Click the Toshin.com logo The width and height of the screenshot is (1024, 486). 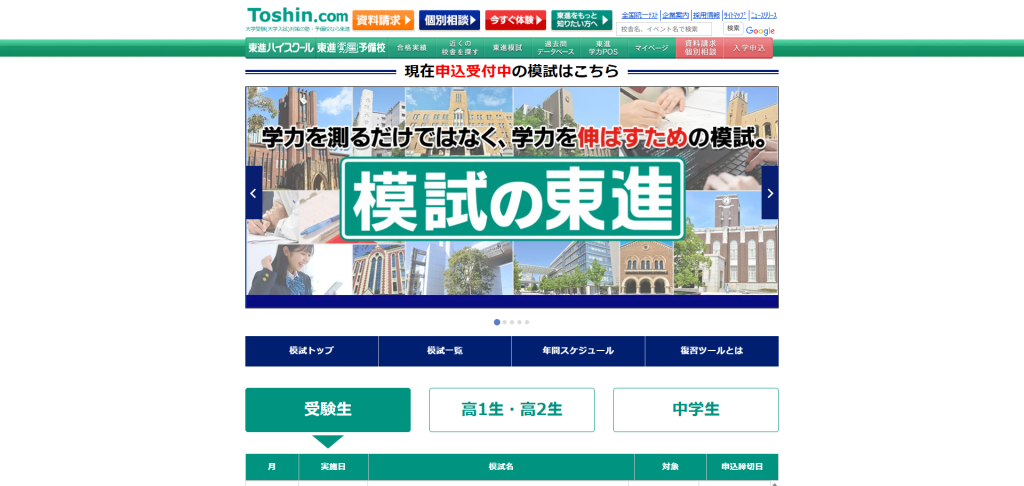[x=298, y=15]
